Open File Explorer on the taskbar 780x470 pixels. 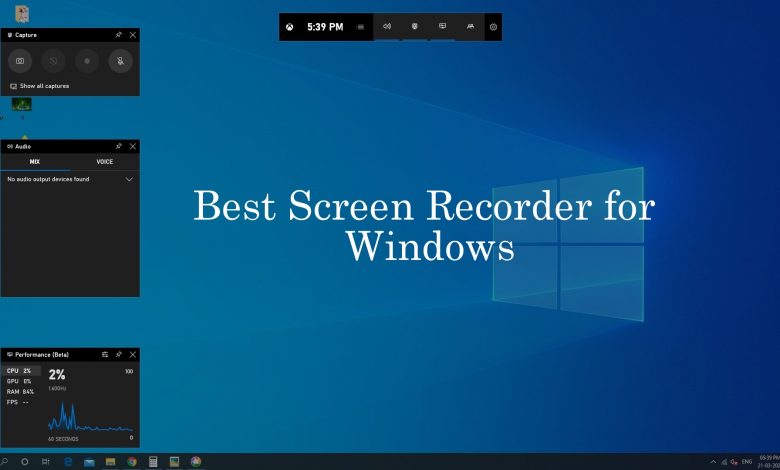[110, 462]
